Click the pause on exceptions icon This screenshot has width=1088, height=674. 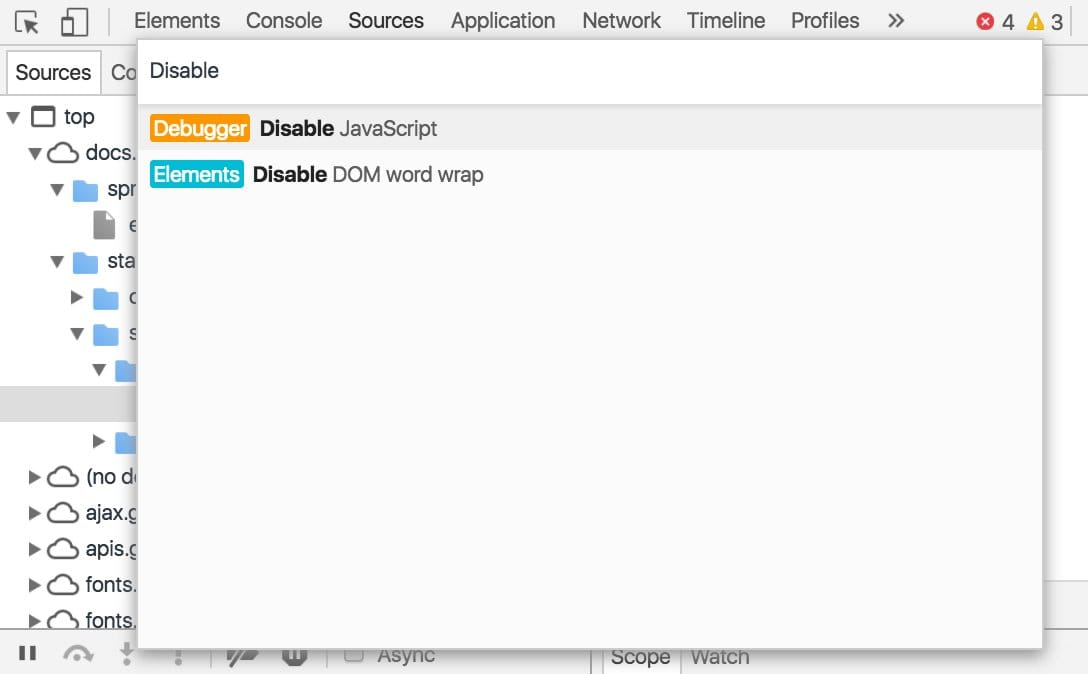(293, 655)
